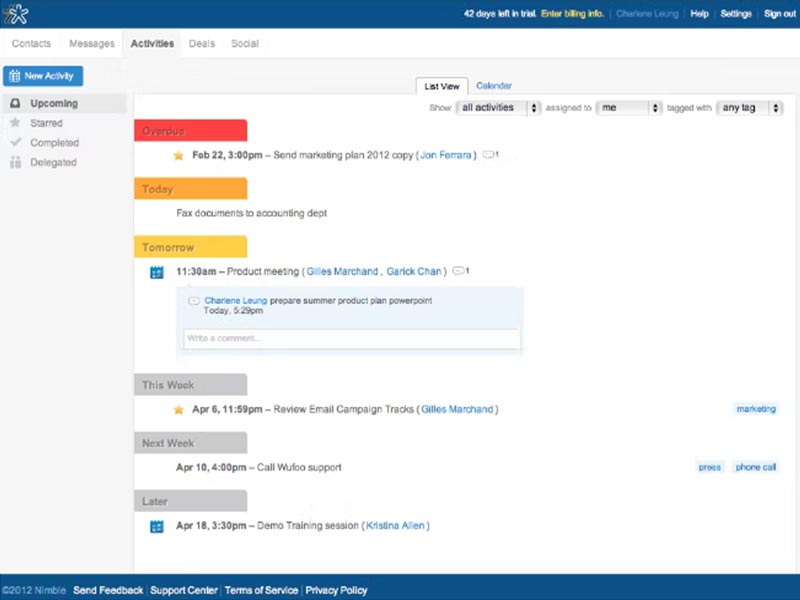Image resolution: width=800 pixels, height=600 pixels.
Task: Open Privacy Policy footer link
Action: pyautogui.click(x=336, y=590)
